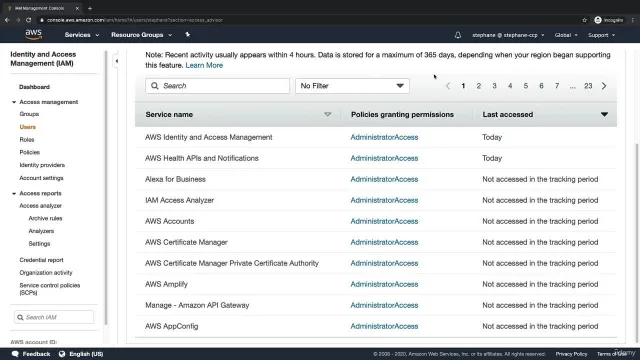The height and width of the screenshot is (360, 640).
Task: Open Access analyzer page
Action: click(40, 206)
